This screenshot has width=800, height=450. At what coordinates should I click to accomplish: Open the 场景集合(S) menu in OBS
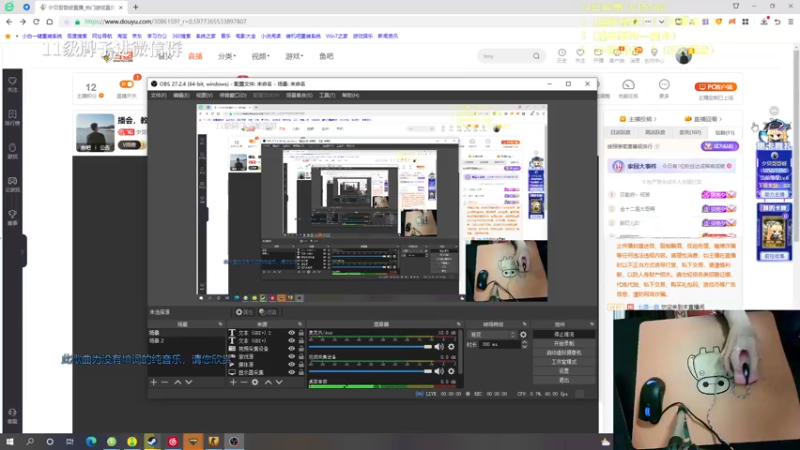299,95
